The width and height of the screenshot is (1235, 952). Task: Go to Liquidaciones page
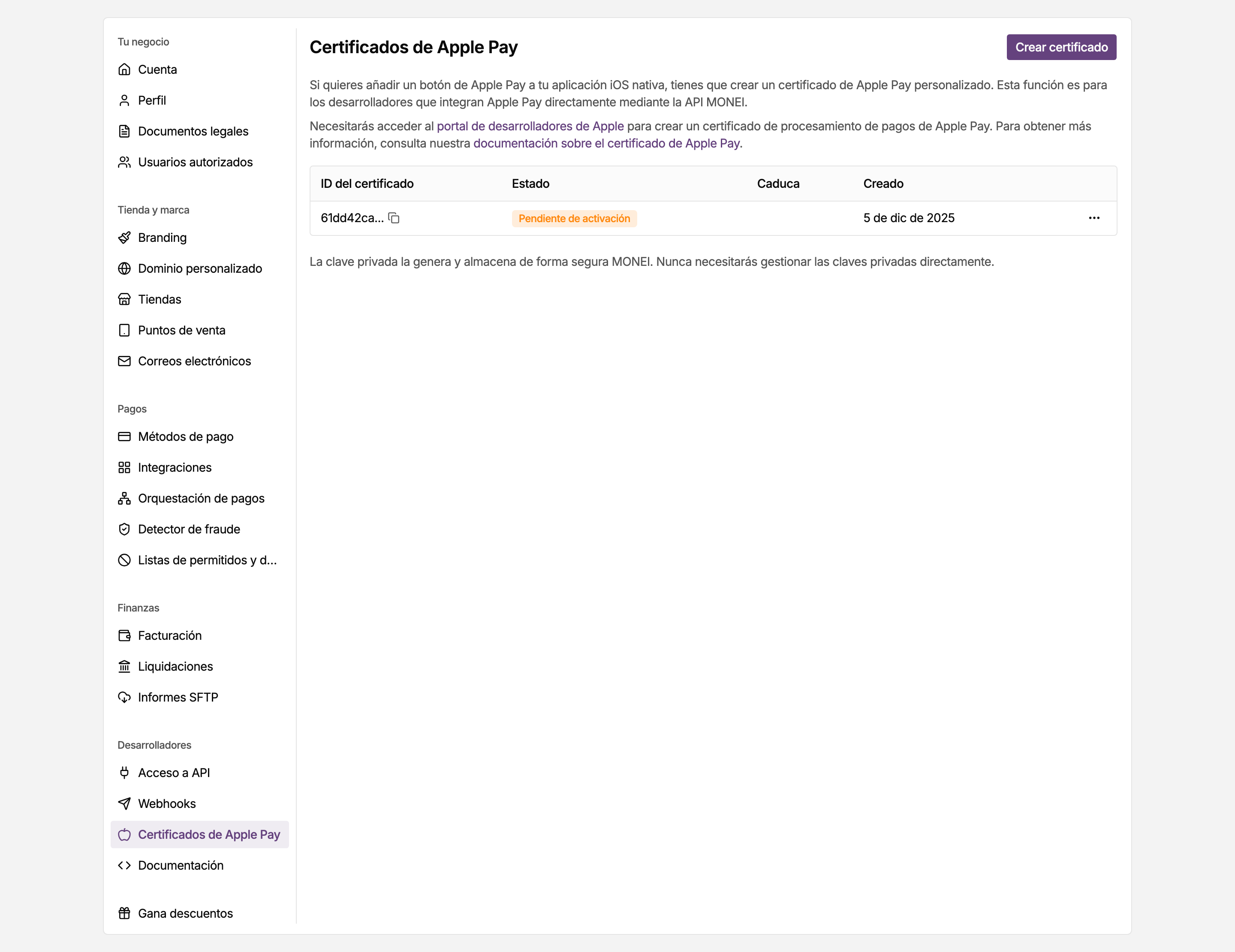(x=199, y=666)
